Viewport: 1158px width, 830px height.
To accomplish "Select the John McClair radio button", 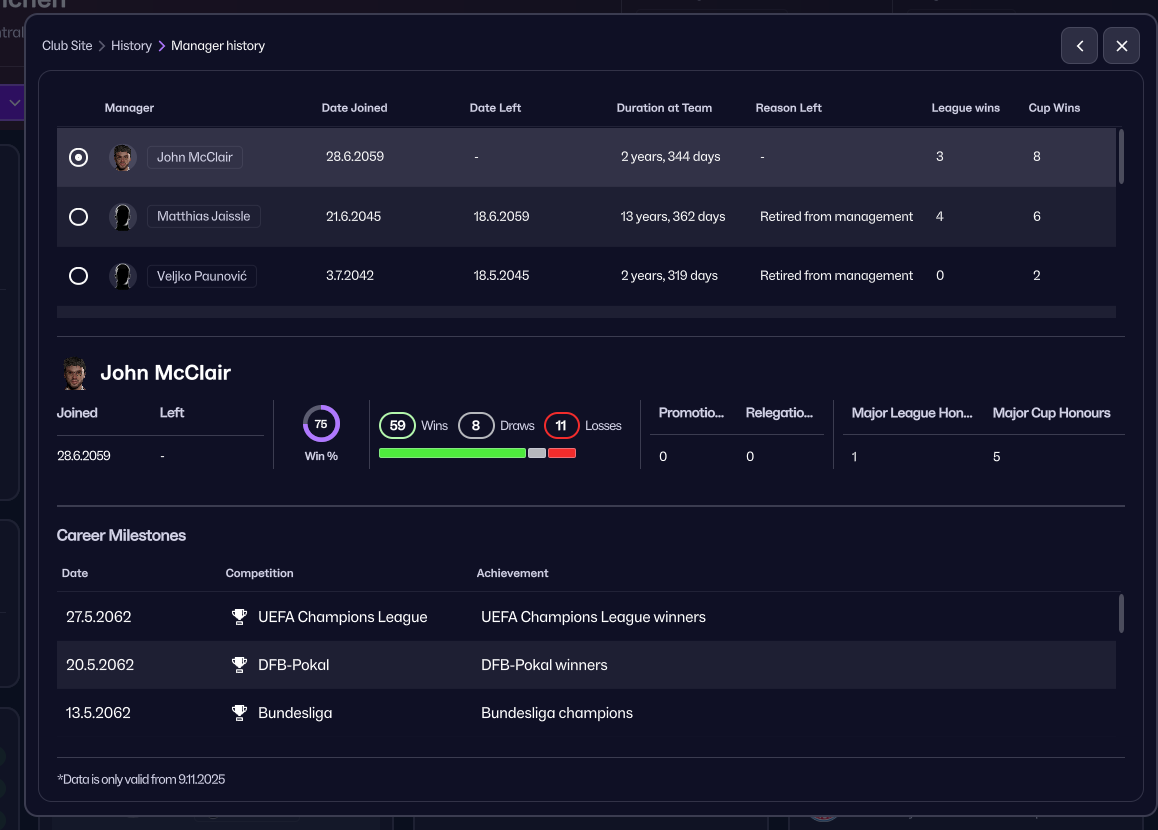I will coord(78,157).
